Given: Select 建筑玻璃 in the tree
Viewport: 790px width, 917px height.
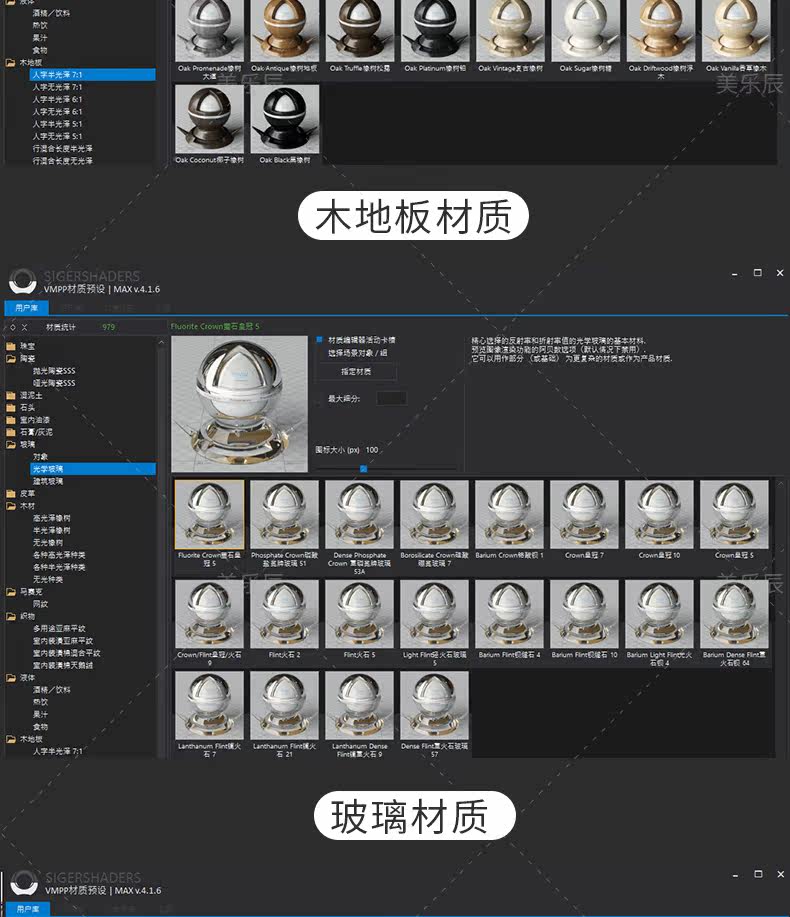Looking at the screenshot, I should [x=48, y=481].
